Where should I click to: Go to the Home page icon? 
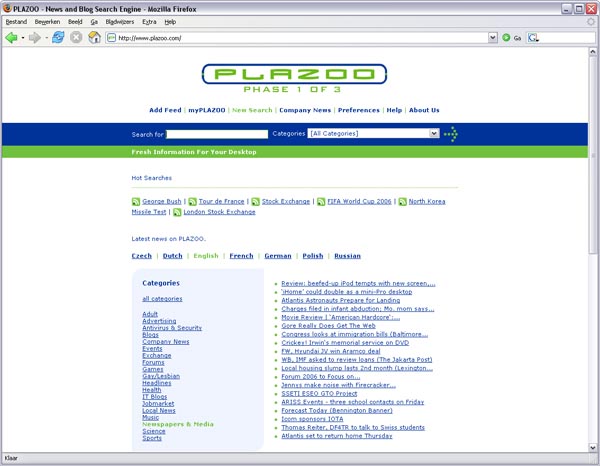tap(94, 38)
